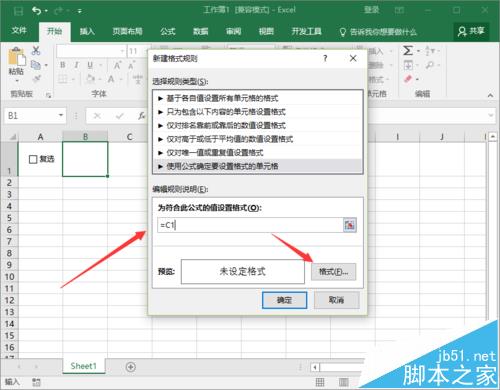Open the AutoSum dropdown arrow
The height and width of the screenshot is (390, 500).
tap(418, 51)
